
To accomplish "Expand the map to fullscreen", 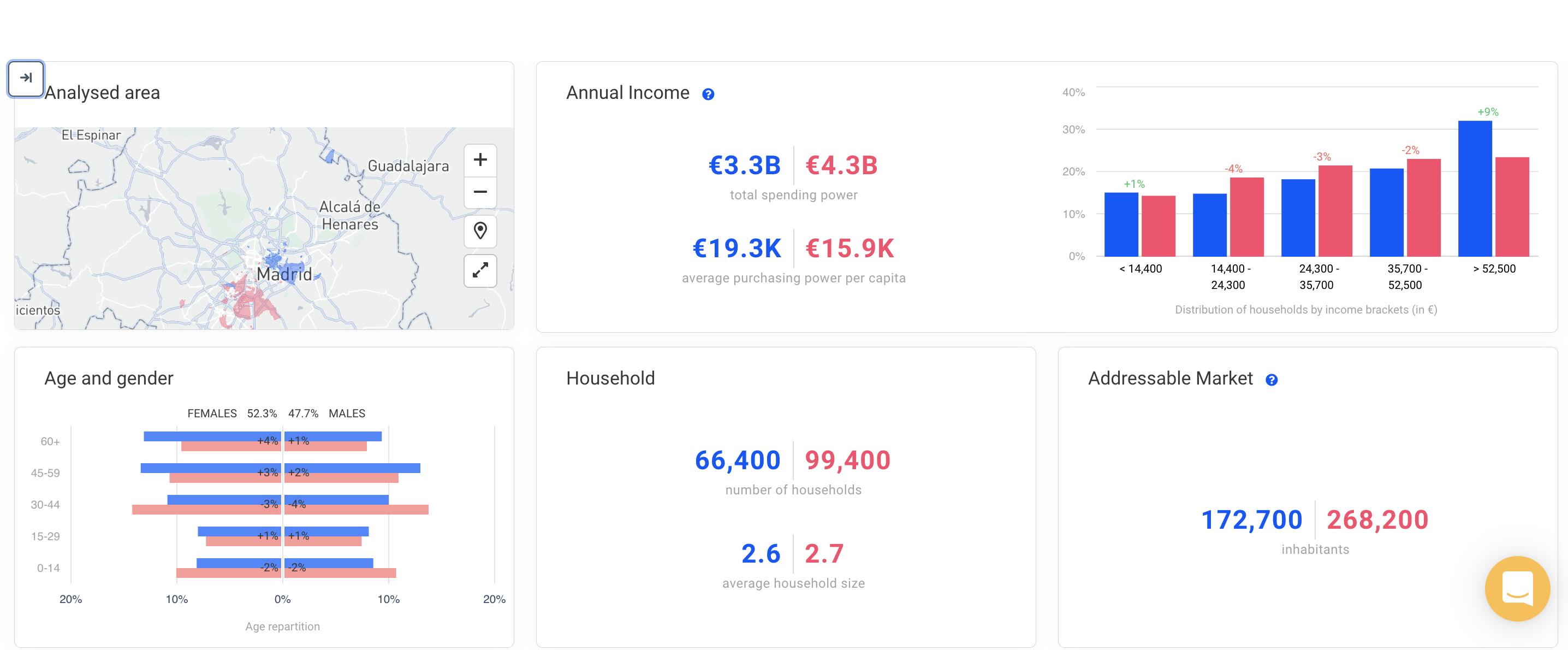I will click(x=480, y=270).
